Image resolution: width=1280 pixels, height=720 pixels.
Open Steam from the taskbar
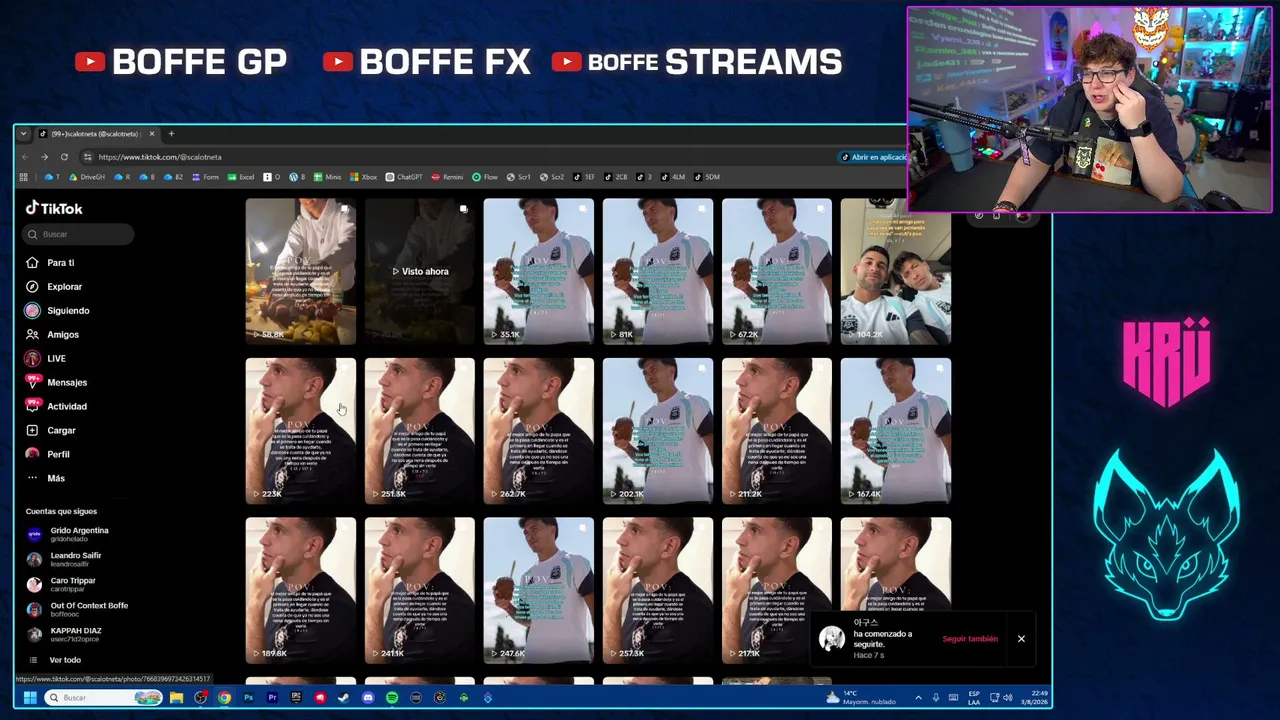pyautogui.click(x=344, y=698)
